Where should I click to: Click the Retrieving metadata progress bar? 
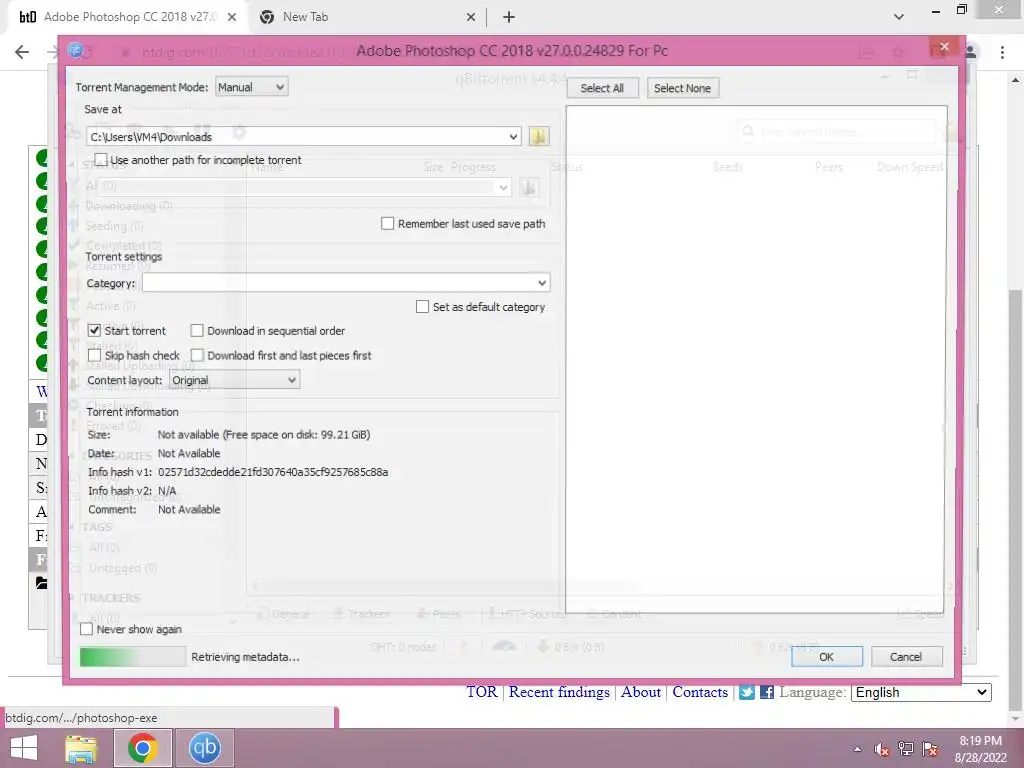(x=133, y=657)
